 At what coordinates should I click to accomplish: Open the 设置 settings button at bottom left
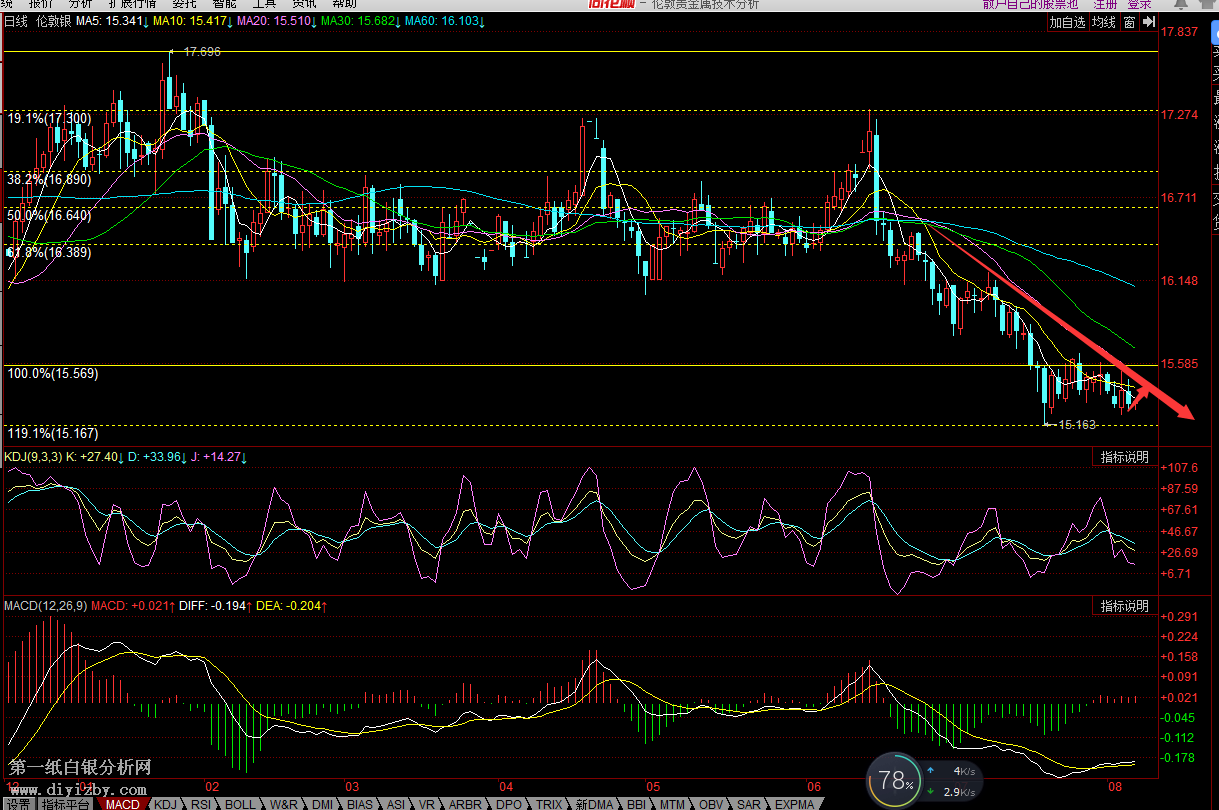[18, 804]
